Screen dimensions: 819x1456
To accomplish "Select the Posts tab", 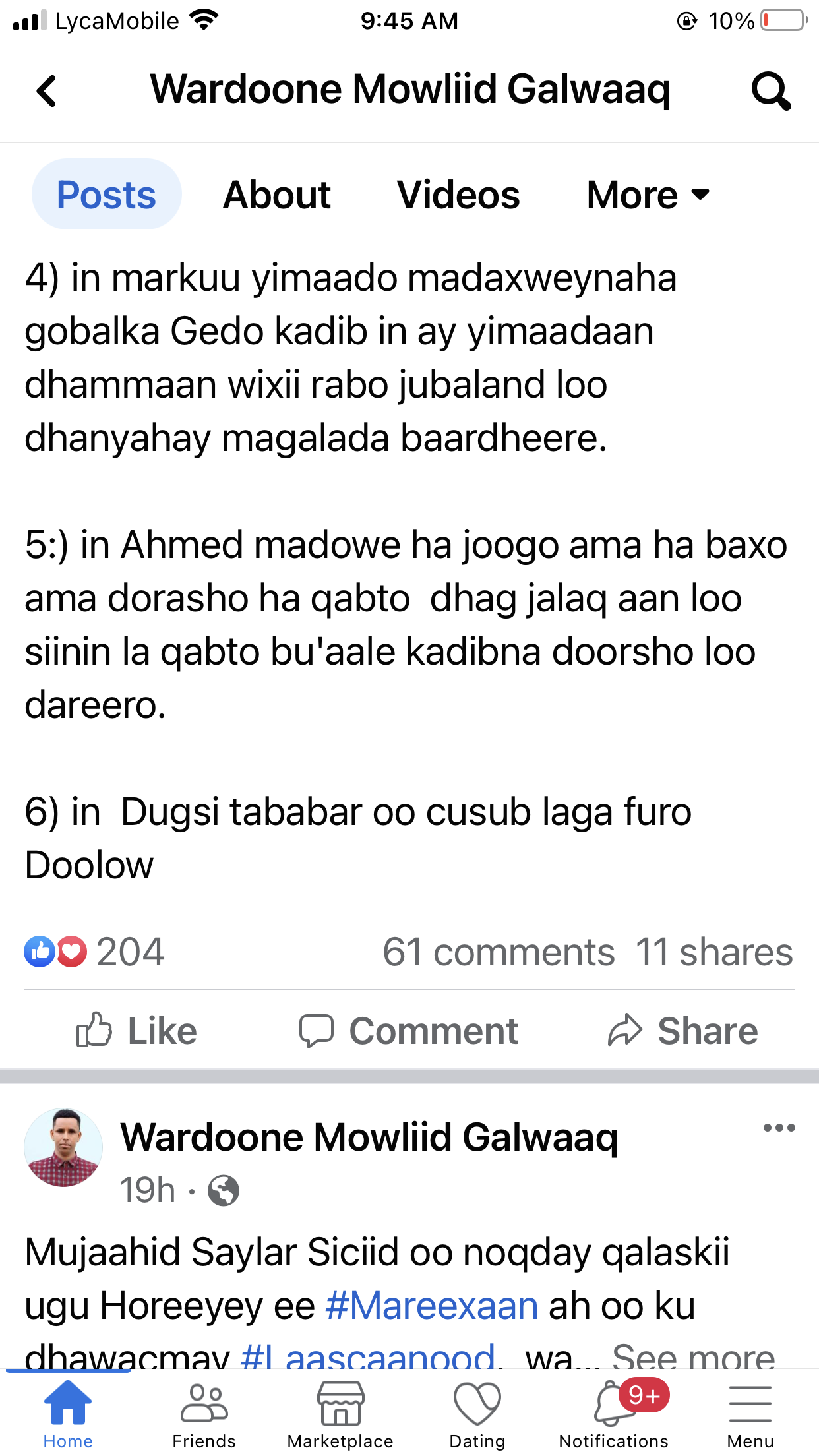I will point(106,194).
